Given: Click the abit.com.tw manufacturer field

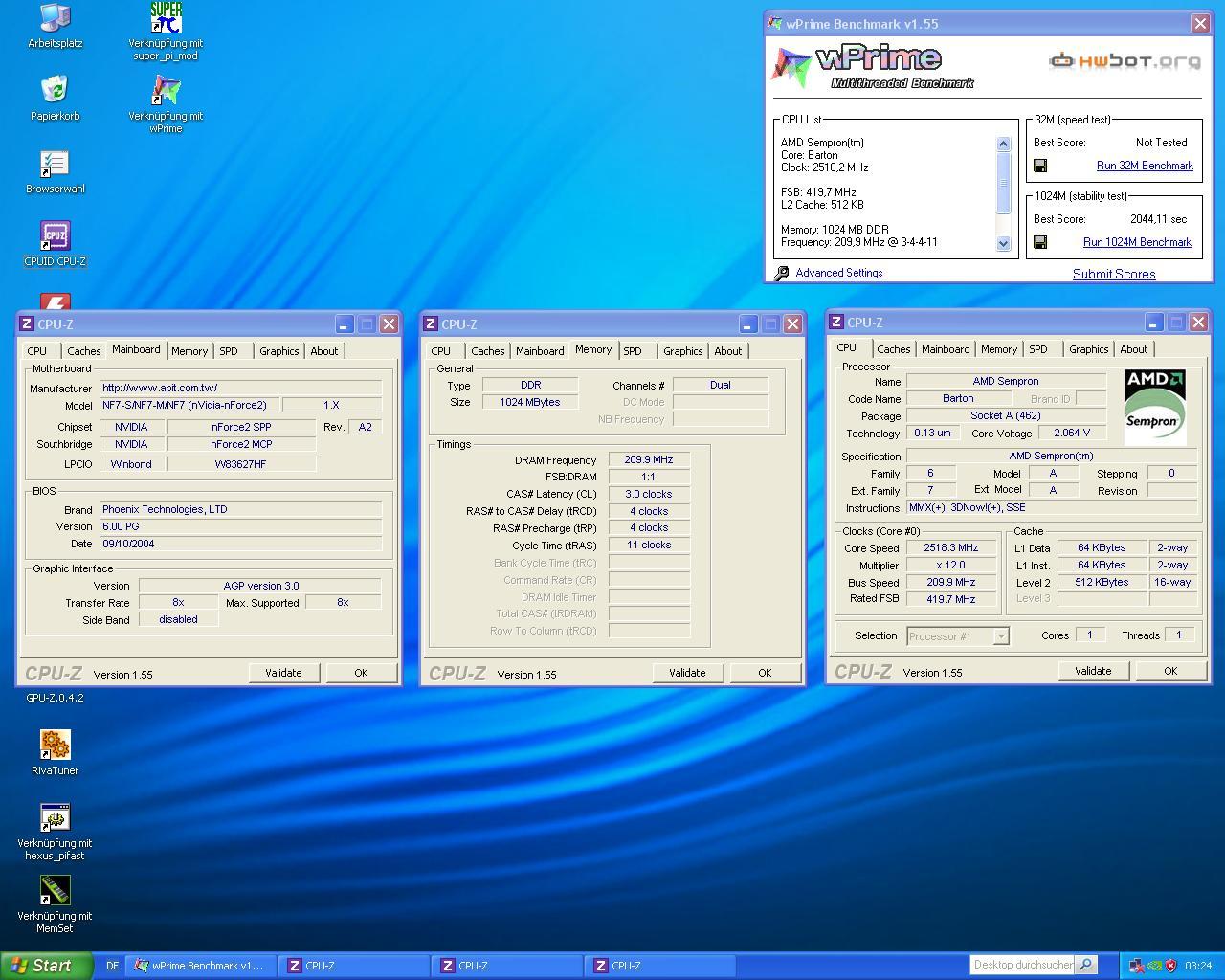Looking at the screenshot, I should (241, 388).
